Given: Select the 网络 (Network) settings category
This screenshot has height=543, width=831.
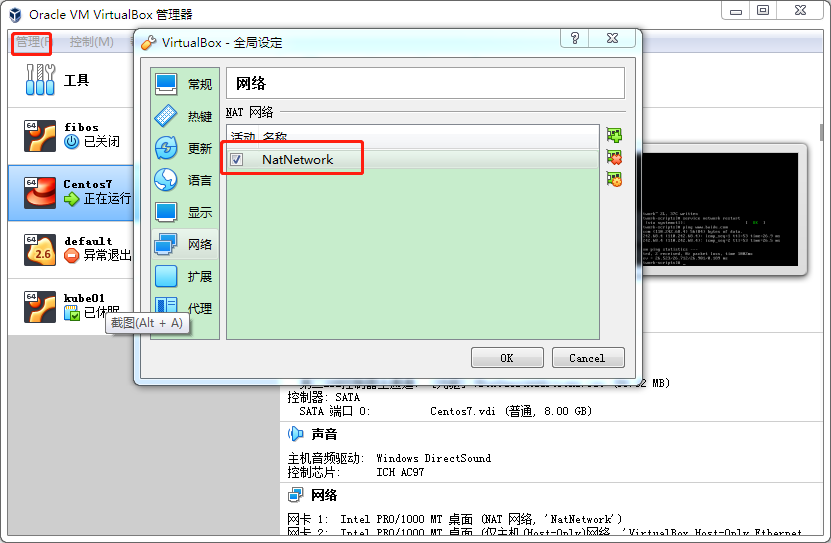Looking at the screenshot, I should (x=184, y=244).
